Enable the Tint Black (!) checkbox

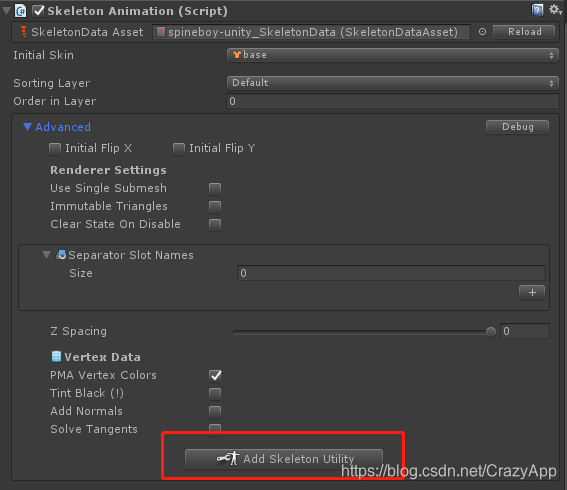(215, 393)
